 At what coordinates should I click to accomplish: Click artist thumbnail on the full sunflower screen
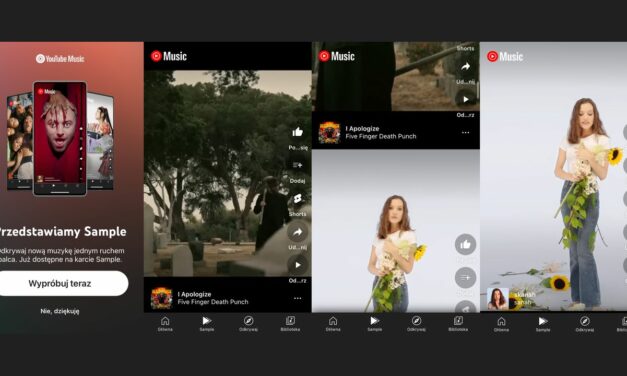[x=497, y=299]
